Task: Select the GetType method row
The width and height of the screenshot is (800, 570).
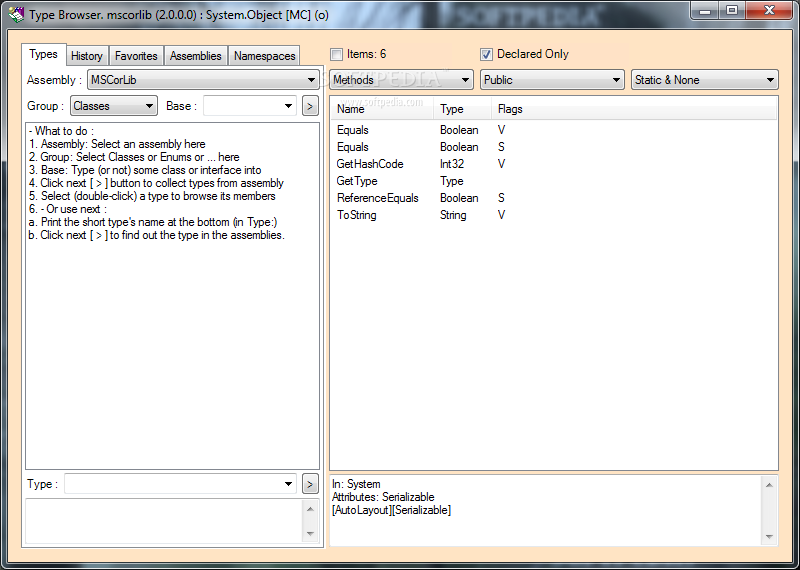Action: pos(554,181)
